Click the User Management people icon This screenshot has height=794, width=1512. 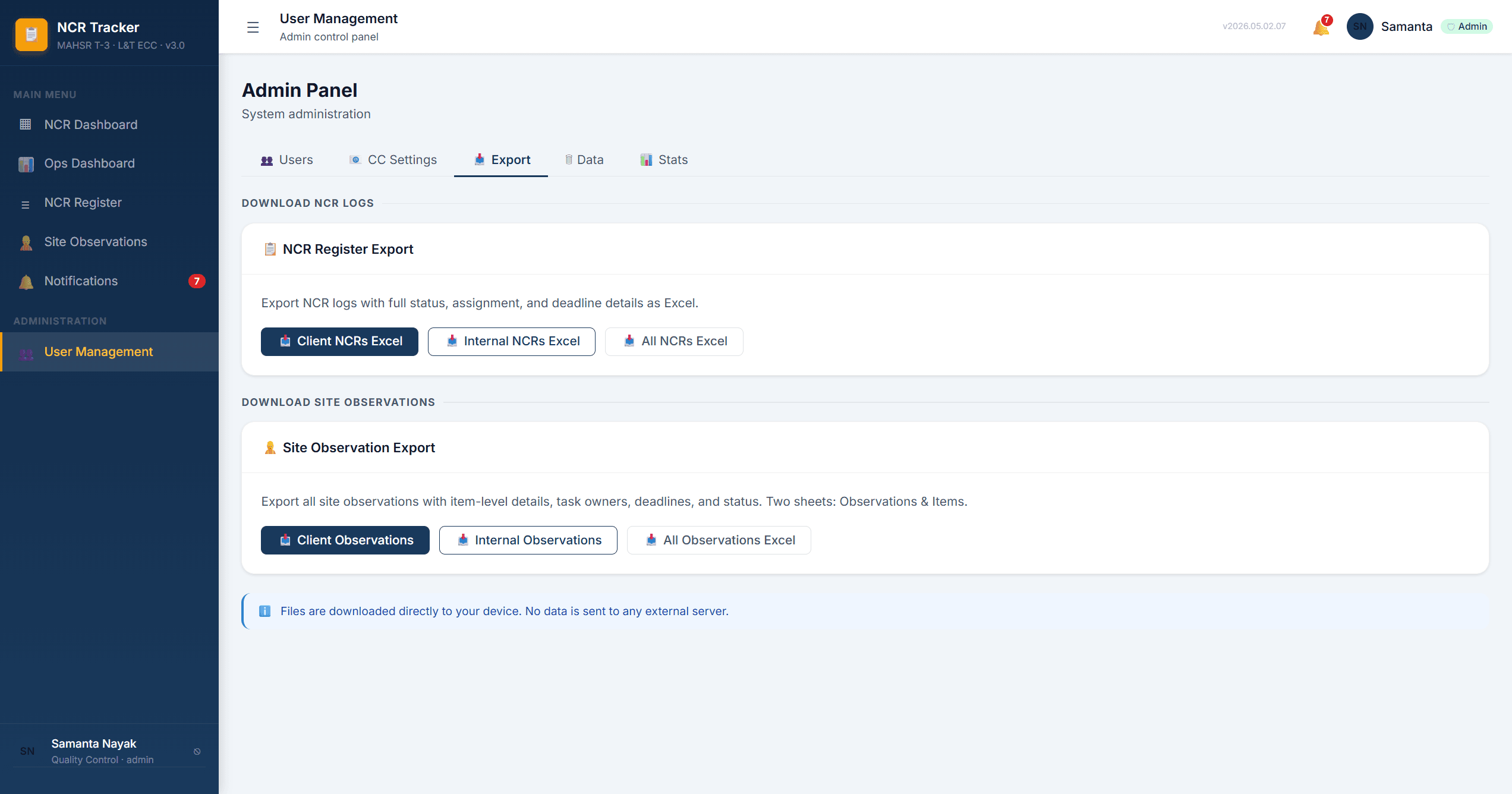[26, 354]
